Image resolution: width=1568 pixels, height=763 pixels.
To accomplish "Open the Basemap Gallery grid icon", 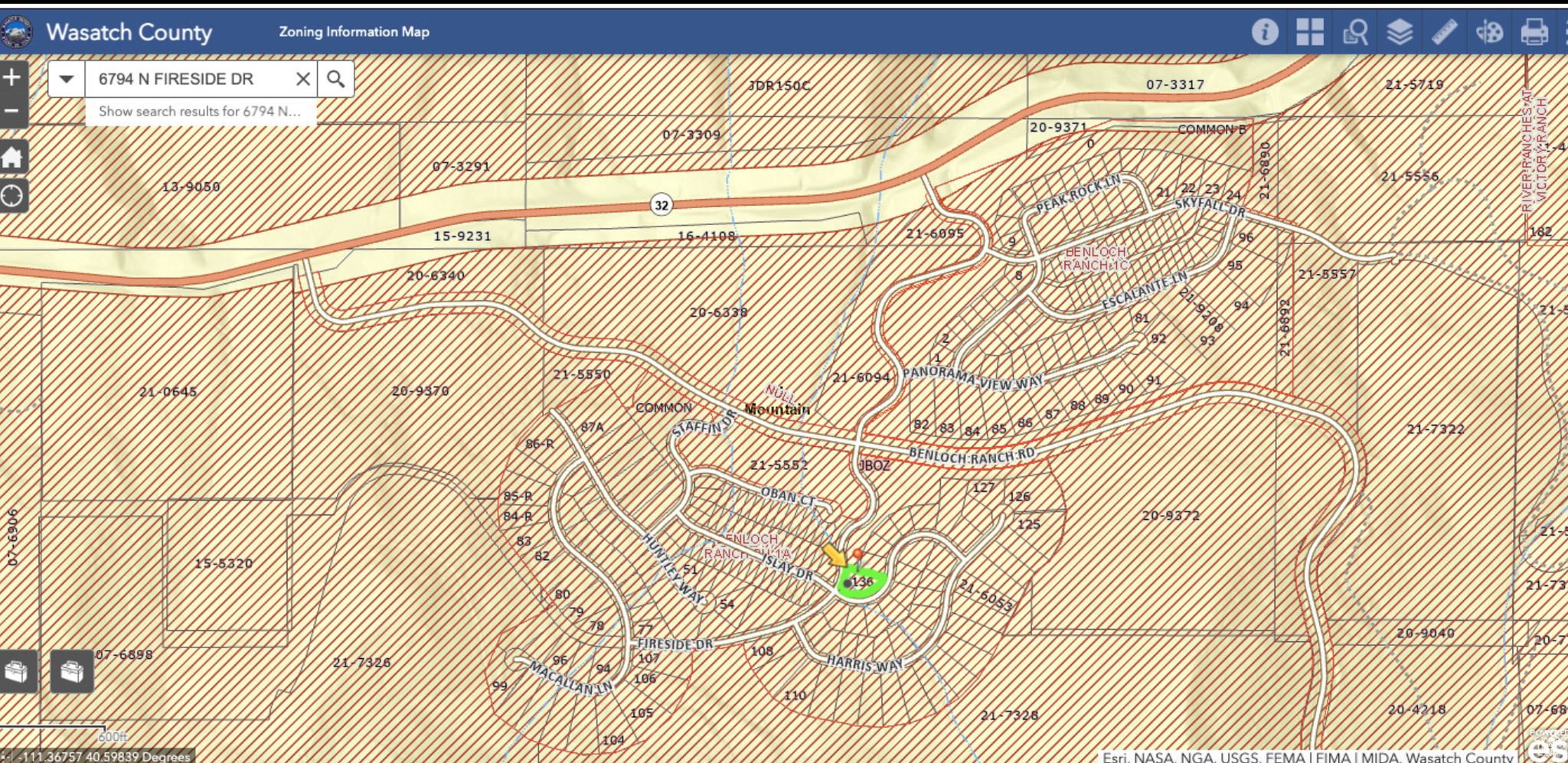I will [1310, 32].
